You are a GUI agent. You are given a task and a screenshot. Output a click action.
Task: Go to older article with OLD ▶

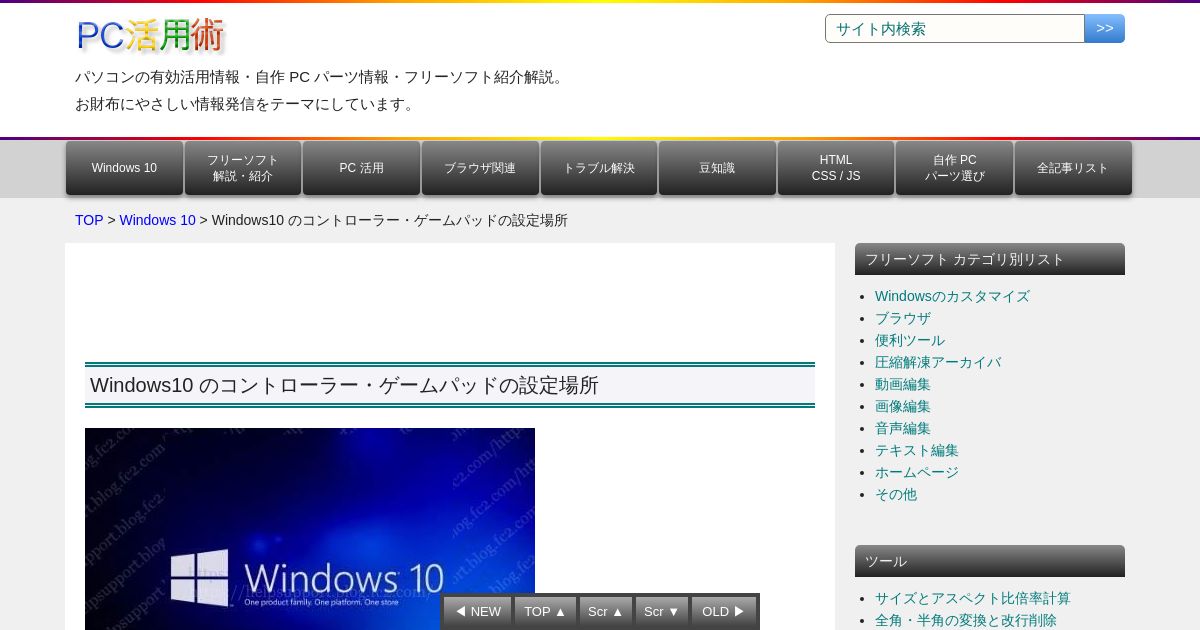724,612
